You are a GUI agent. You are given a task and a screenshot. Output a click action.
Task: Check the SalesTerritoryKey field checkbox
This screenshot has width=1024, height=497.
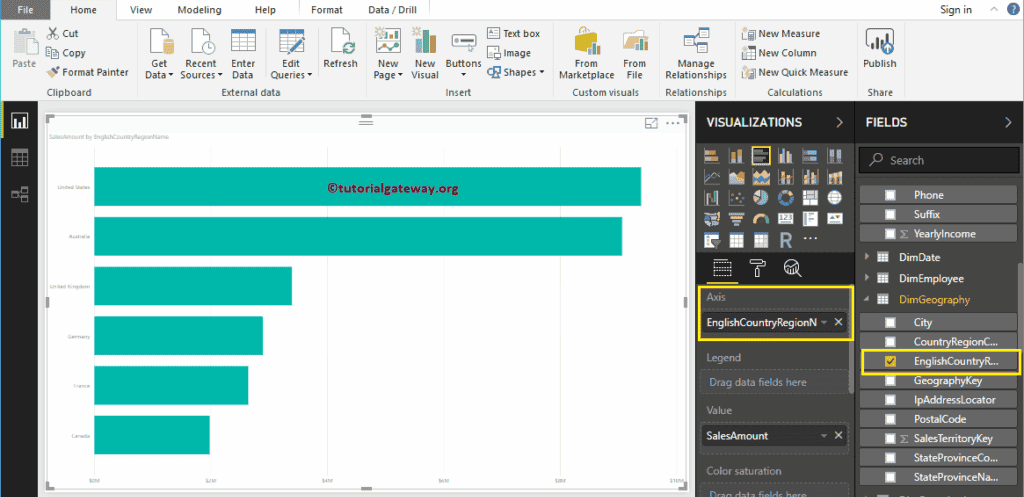point(890,439)
